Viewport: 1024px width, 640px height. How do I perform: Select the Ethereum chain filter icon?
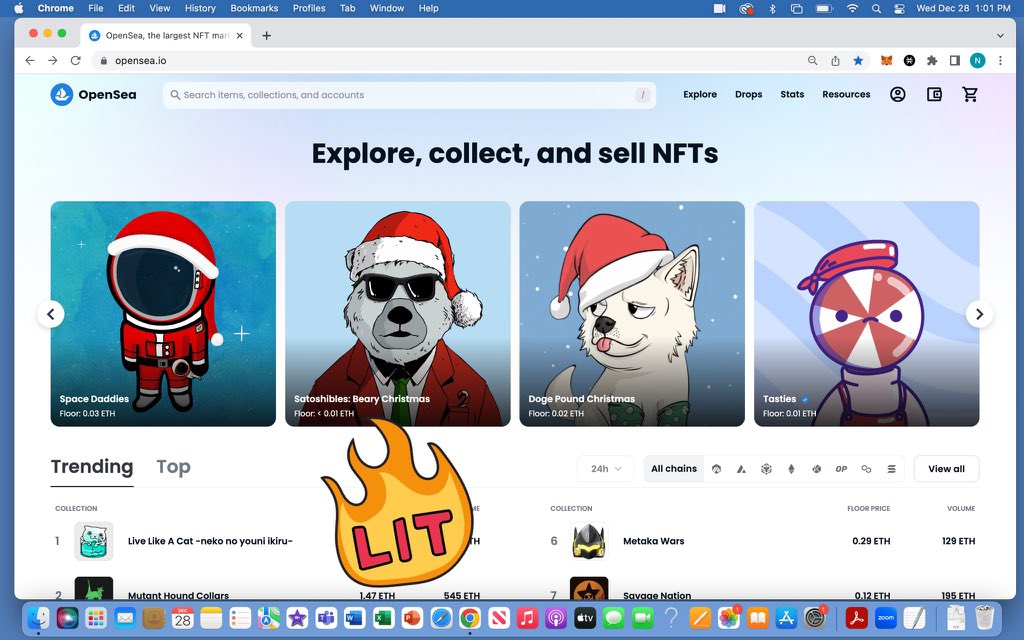791,468
